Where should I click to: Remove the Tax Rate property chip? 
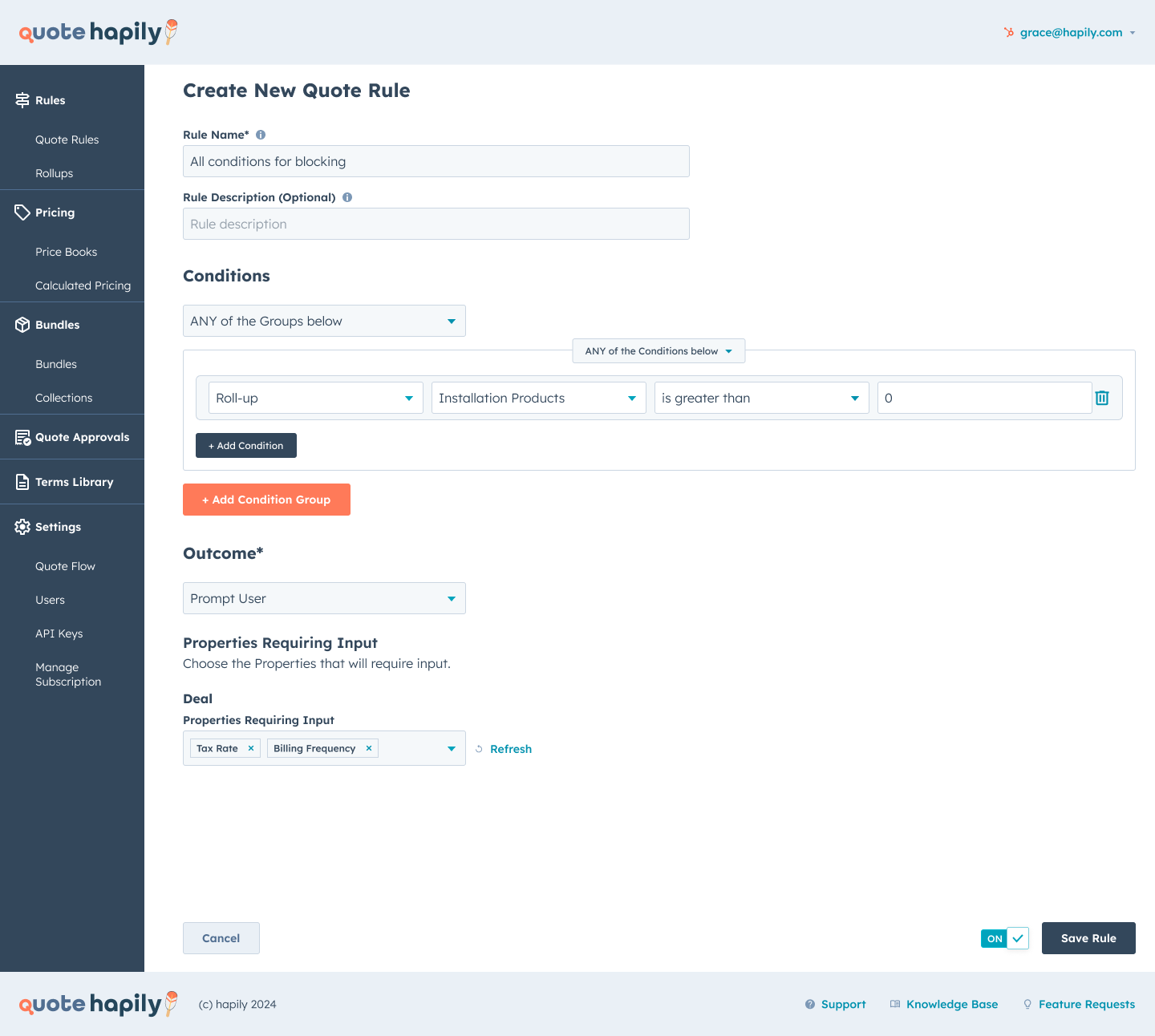(250, 747)
